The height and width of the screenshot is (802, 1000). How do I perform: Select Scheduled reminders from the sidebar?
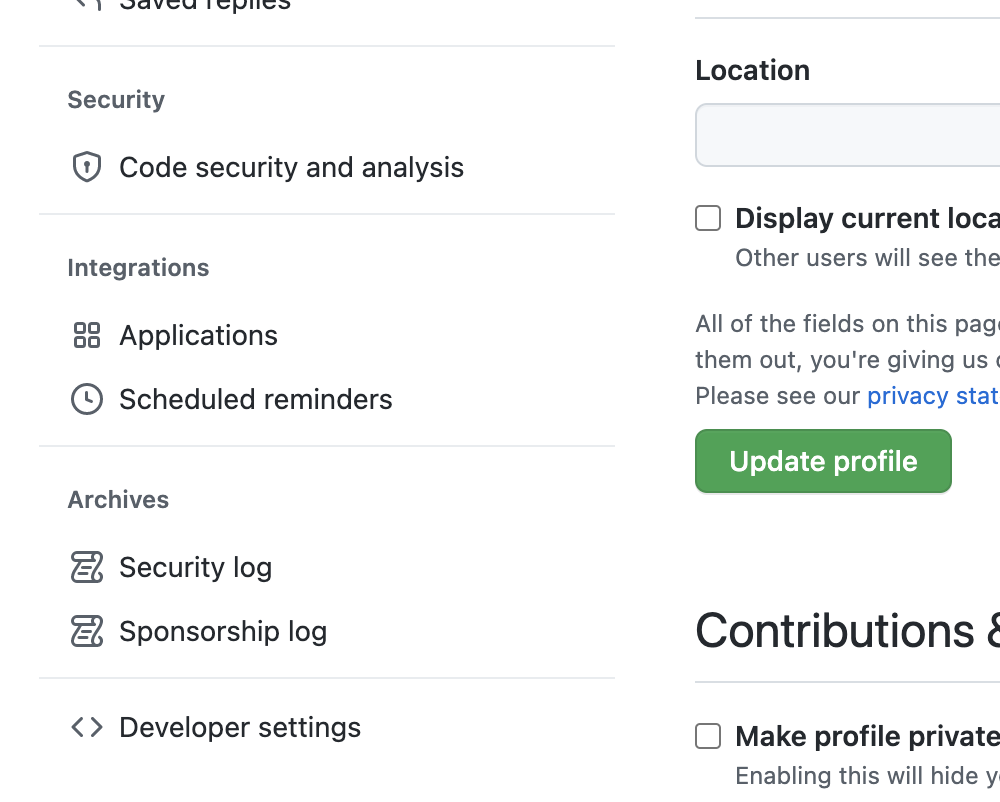pos(255,399)
